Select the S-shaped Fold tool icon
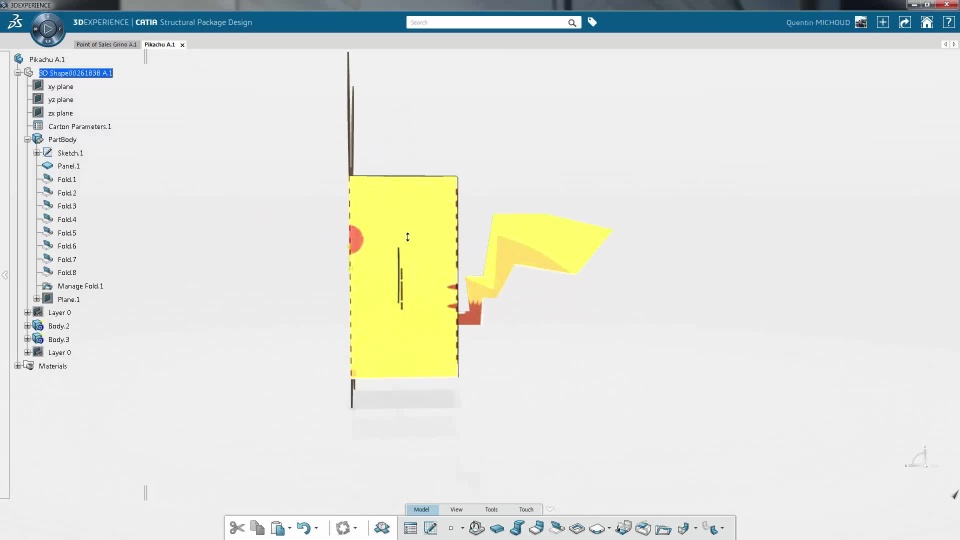Screen dimensions: 960x540 tap(517, 528)
